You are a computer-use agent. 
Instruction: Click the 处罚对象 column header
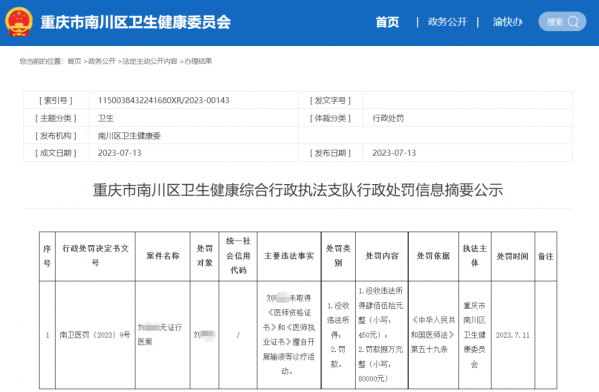pyautogui.click(x=205, y=256)
